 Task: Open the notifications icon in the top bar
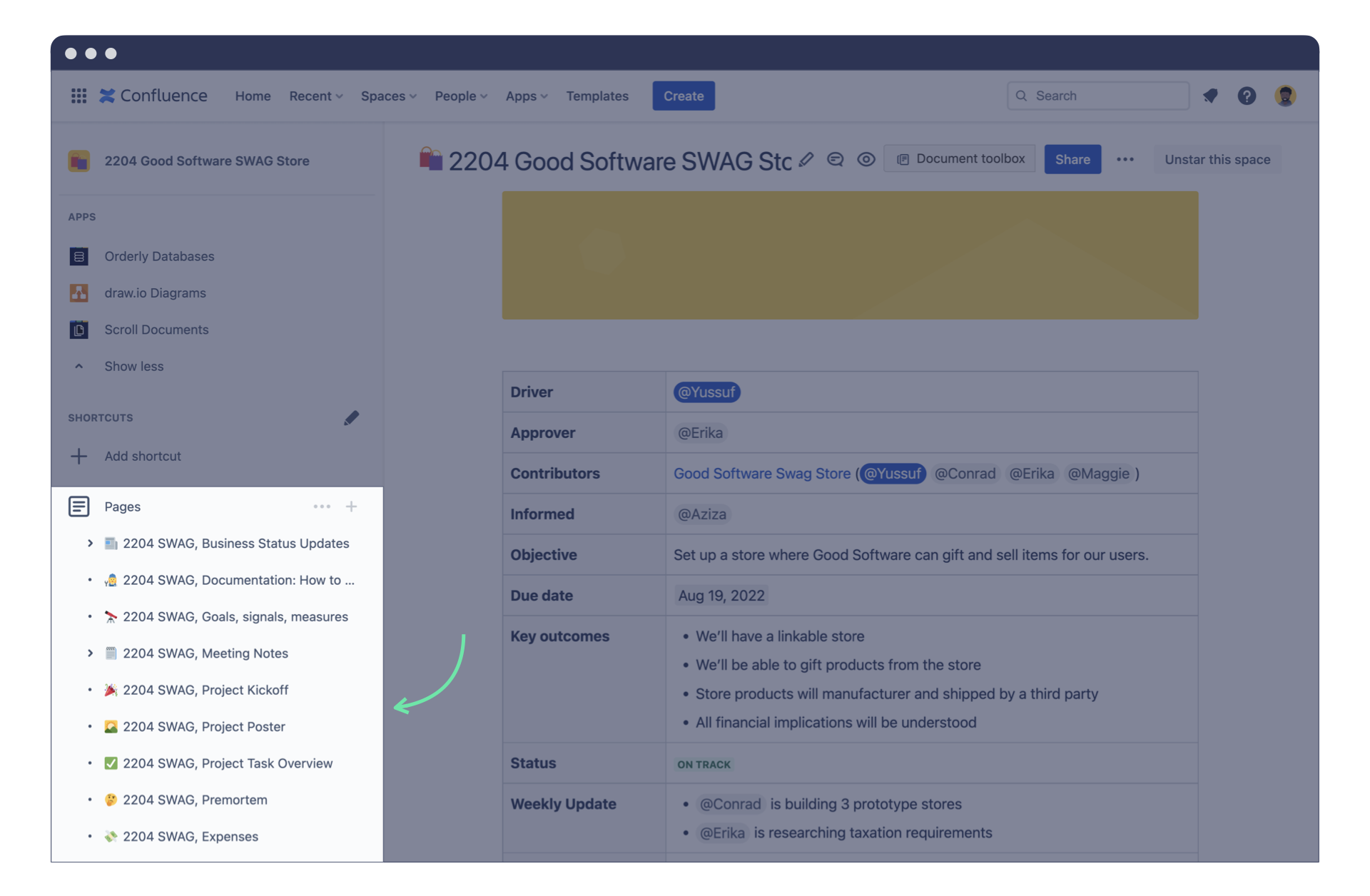point(1210,96)
